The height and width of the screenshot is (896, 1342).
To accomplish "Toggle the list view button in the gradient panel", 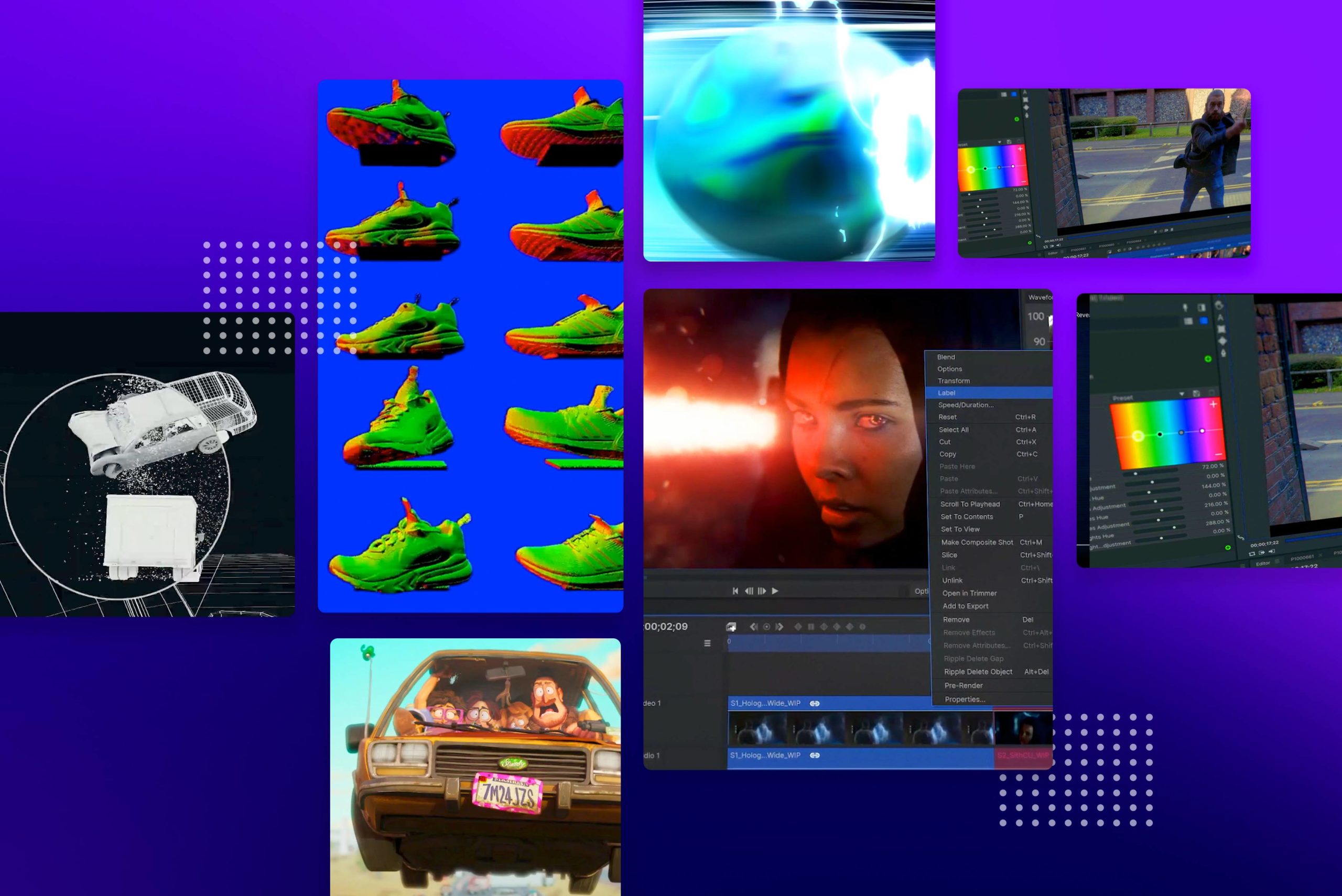I will pos(1189,321).
